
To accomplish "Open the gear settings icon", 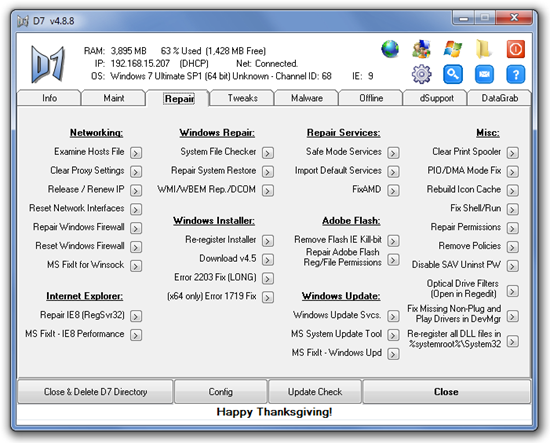I will point(421,74).
